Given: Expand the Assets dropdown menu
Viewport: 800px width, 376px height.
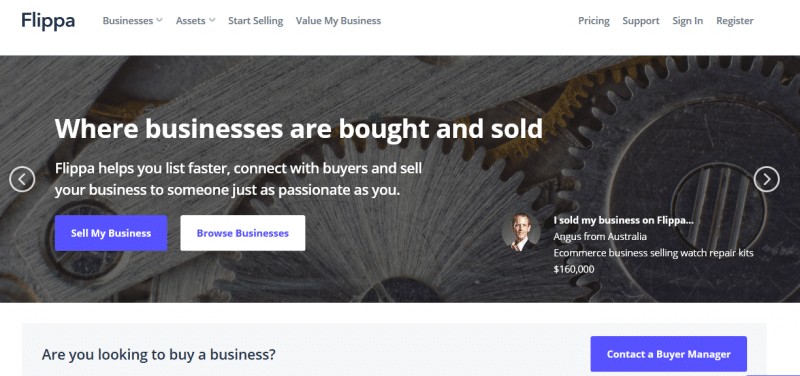Looking at the screenshot, I should pos(195,21).
